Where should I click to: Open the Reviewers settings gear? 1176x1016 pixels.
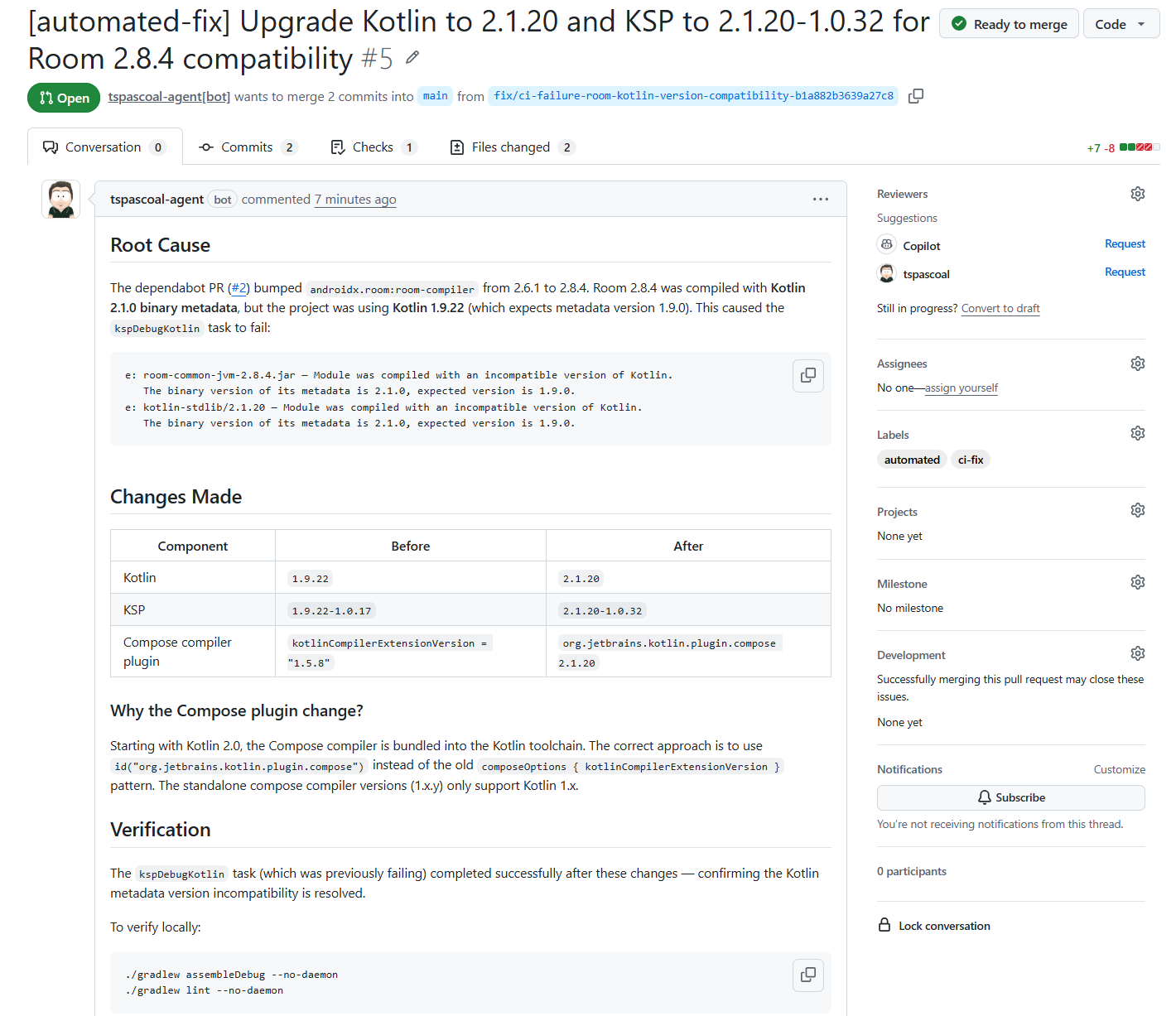[x=1137, y=194]
